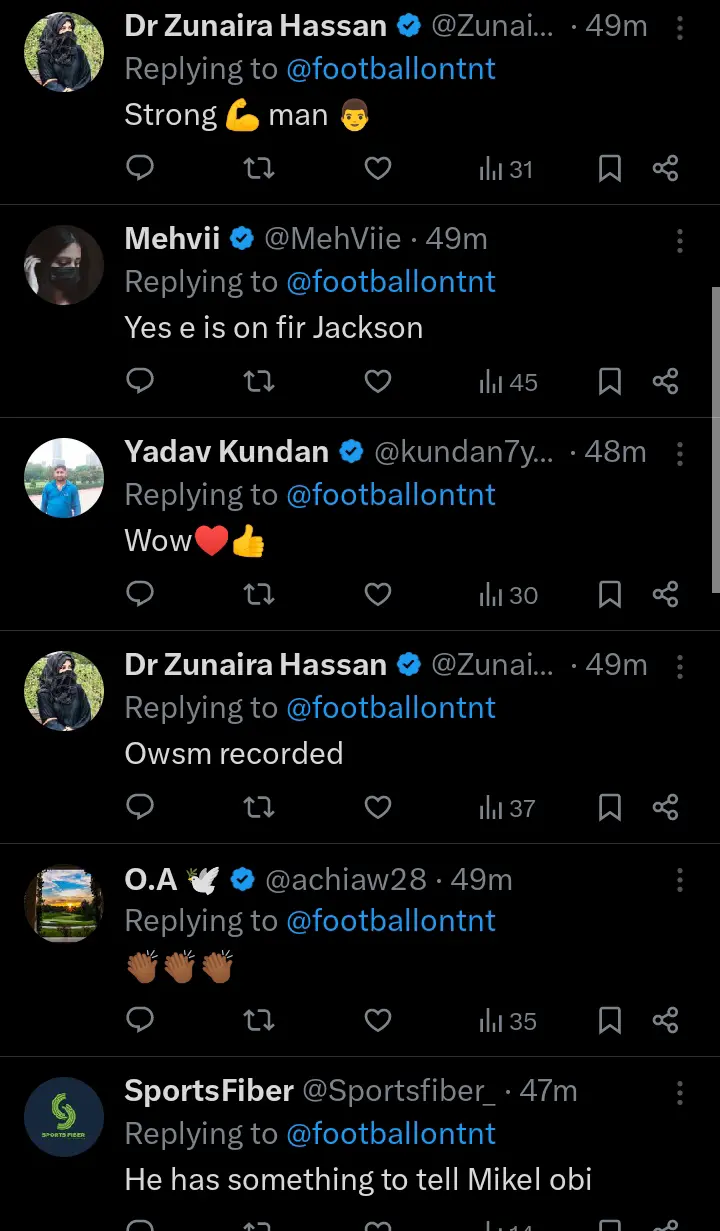The image size is (720, 1231).
Task: View analytics of Yadav Kundan's tweet
Action: tap(507, 595)
